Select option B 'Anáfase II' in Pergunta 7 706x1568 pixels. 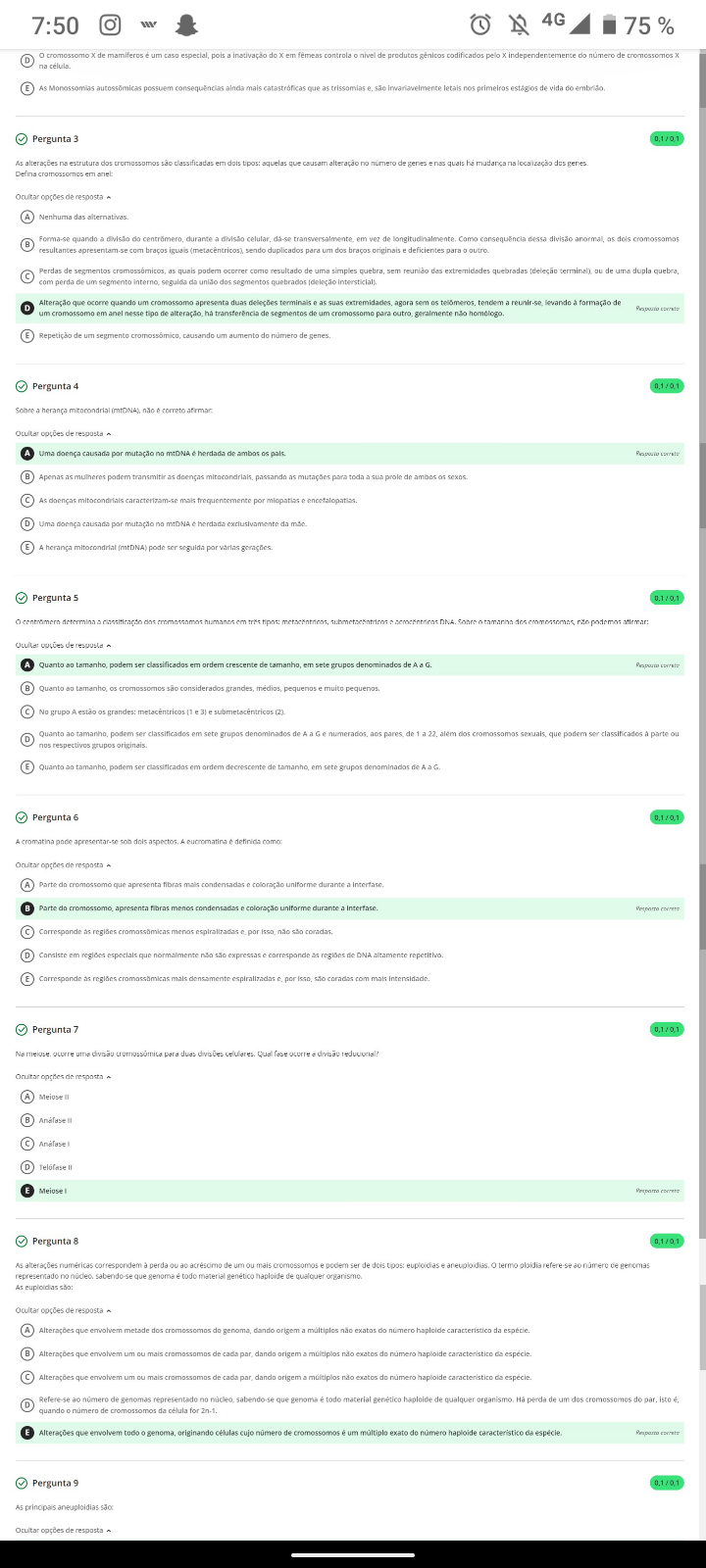click(27, 1120)
